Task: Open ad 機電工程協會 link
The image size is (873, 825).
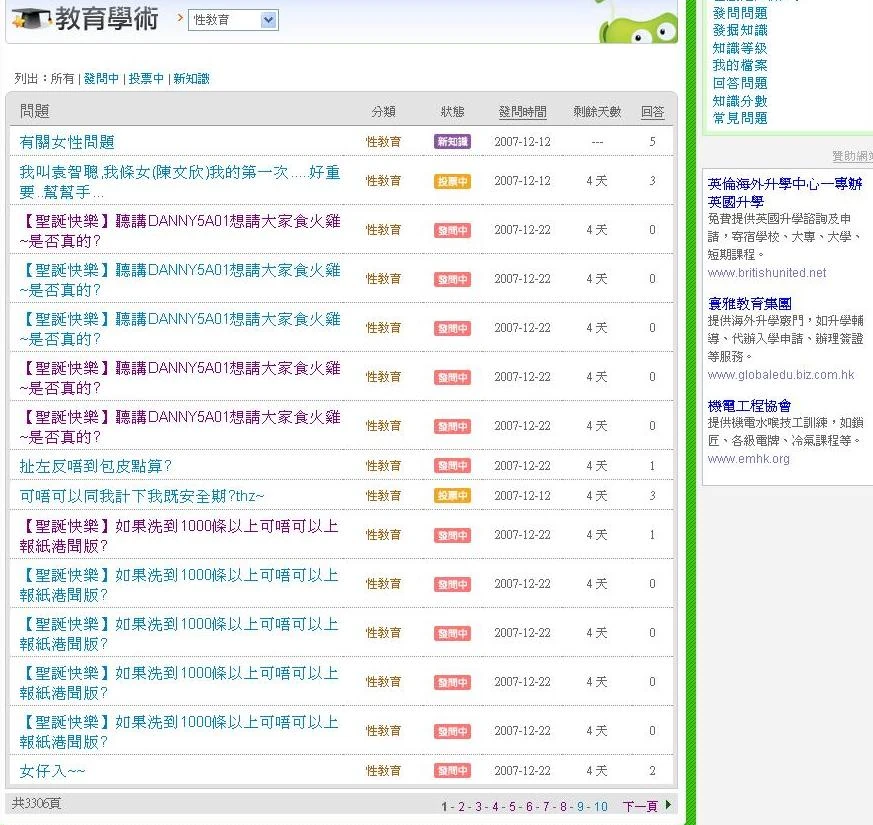Action: point(749,406)
